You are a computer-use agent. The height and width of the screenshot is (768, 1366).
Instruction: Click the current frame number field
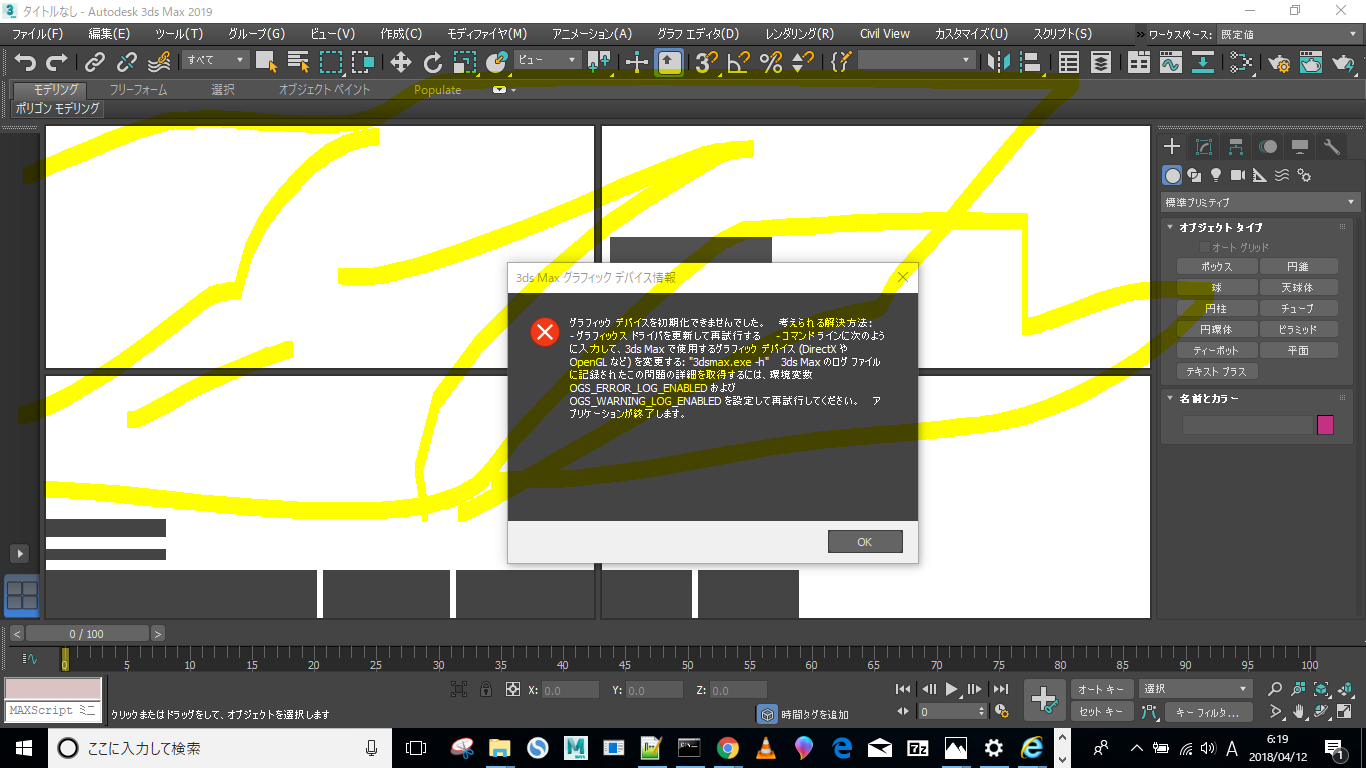pos(947,712)
